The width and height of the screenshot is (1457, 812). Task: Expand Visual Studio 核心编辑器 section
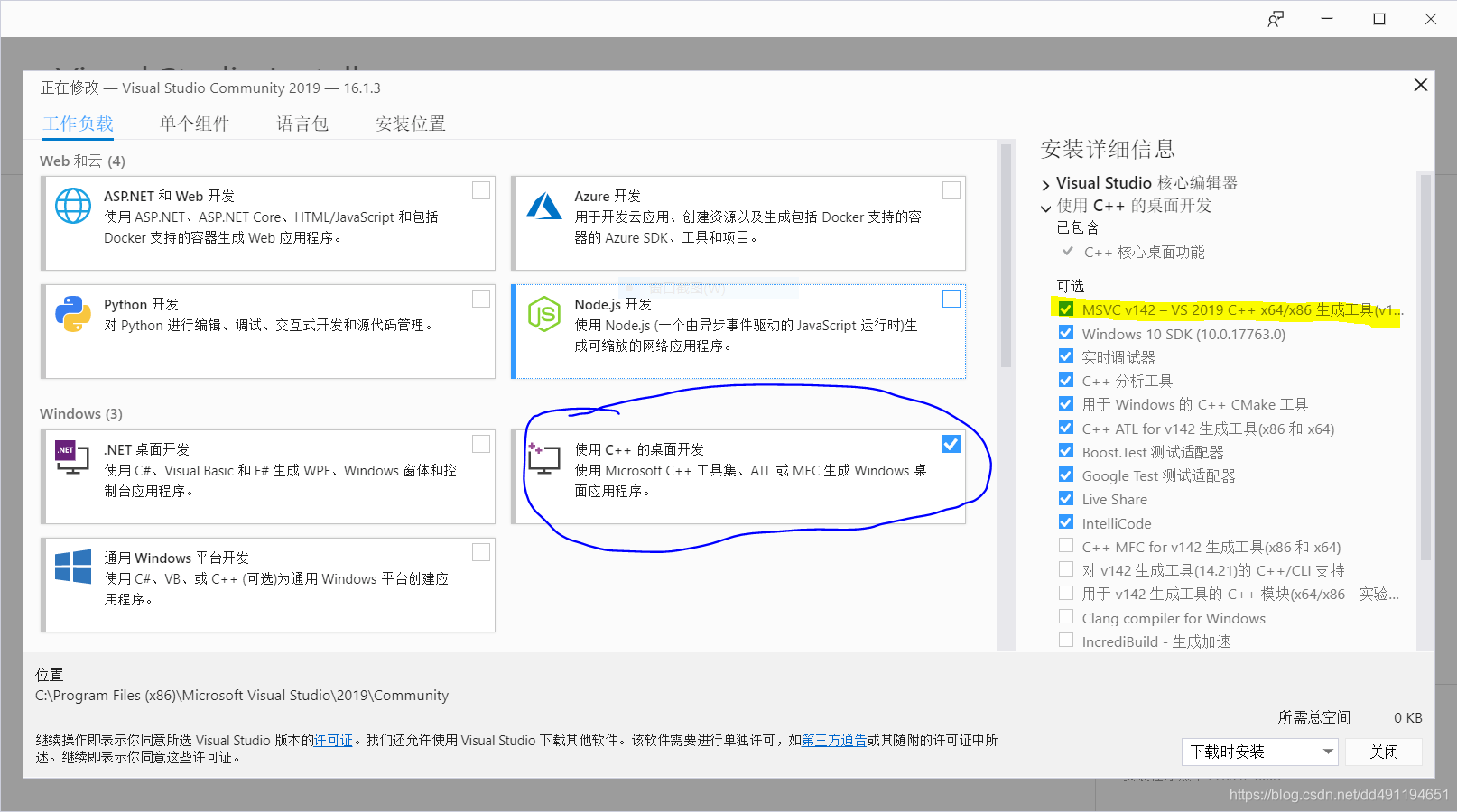tap(1046, 185)
